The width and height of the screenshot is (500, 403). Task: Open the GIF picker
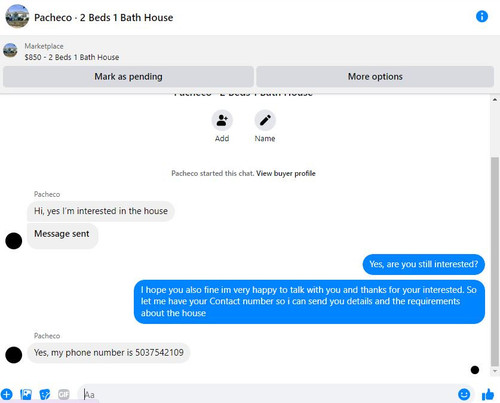(x=64, y=394)
